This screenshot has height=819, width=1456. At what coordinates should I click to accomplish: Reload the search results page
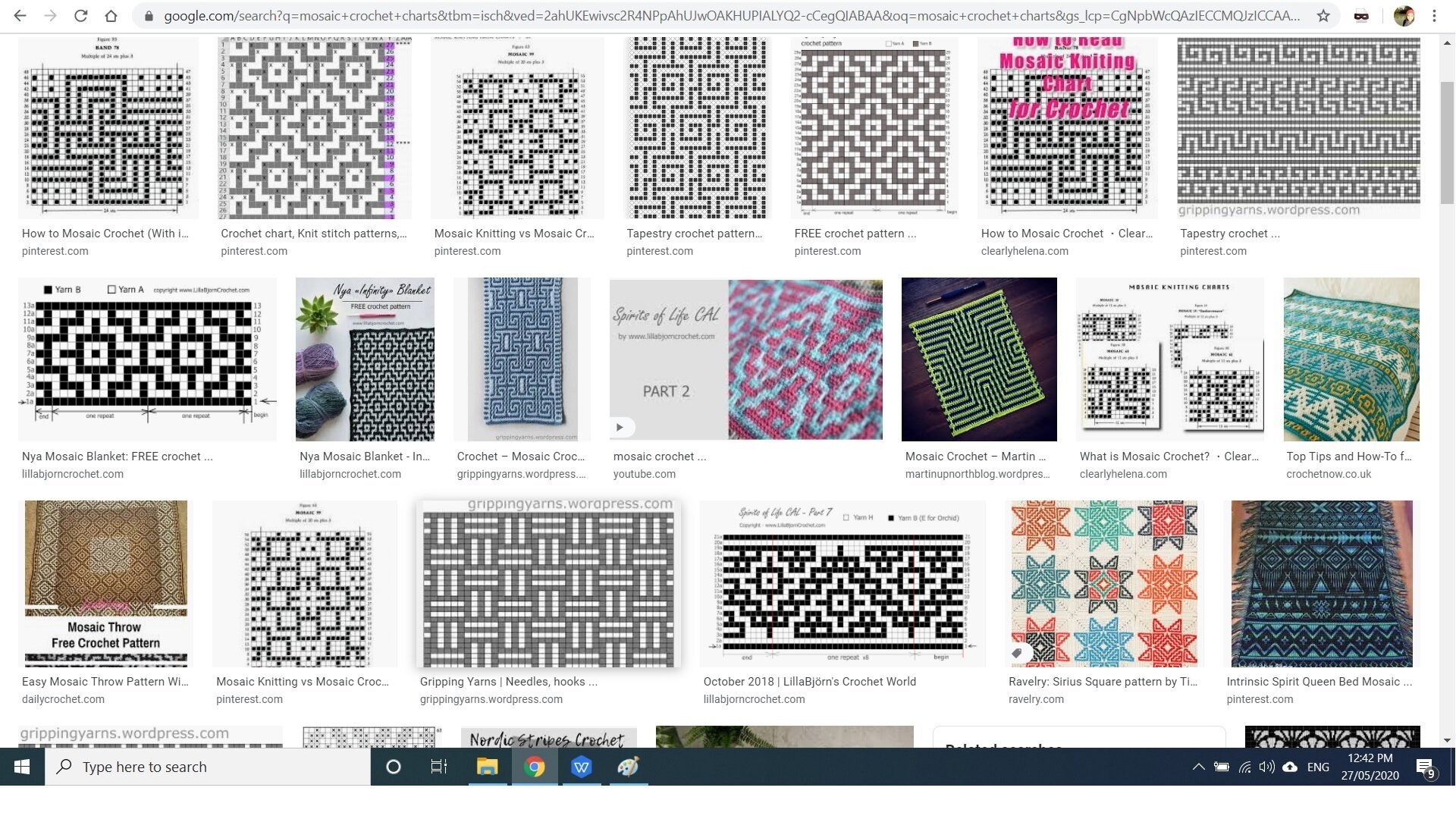tap(80, 14)
